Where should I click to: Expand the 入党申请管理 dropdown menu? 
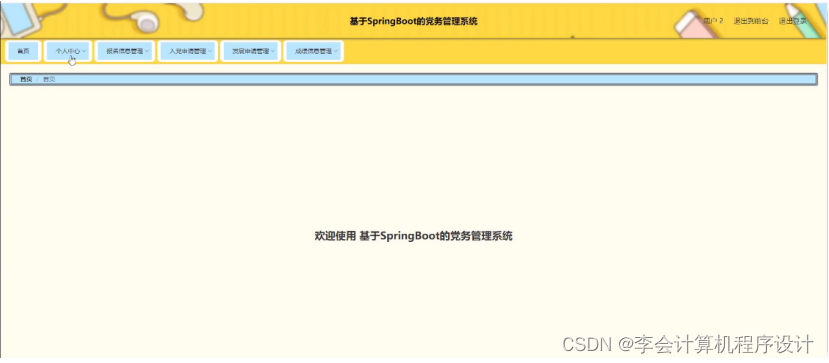coord(188,51)
